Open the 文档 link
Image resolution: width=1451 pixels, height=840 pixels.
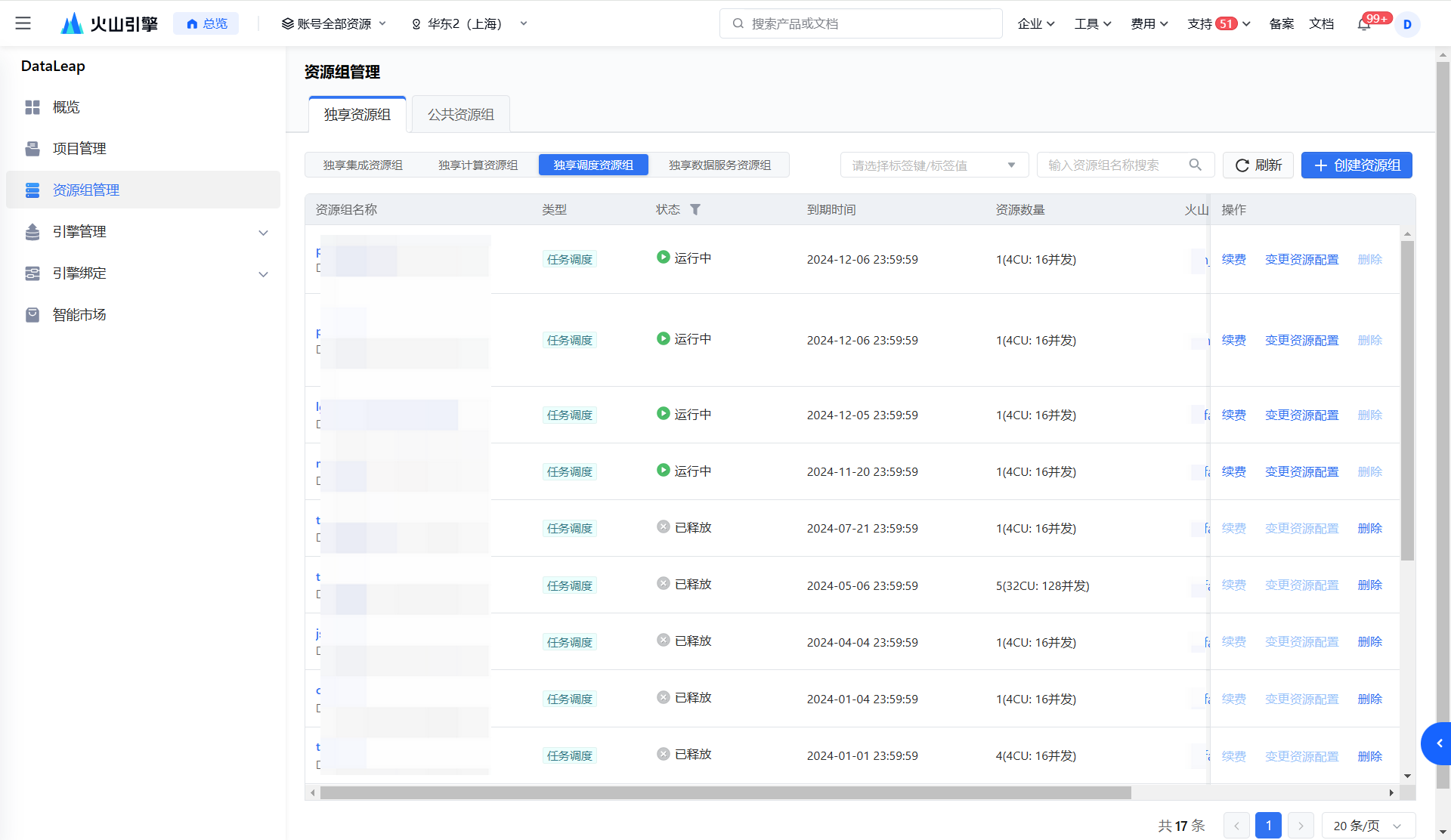click(x=1322, y=23)
